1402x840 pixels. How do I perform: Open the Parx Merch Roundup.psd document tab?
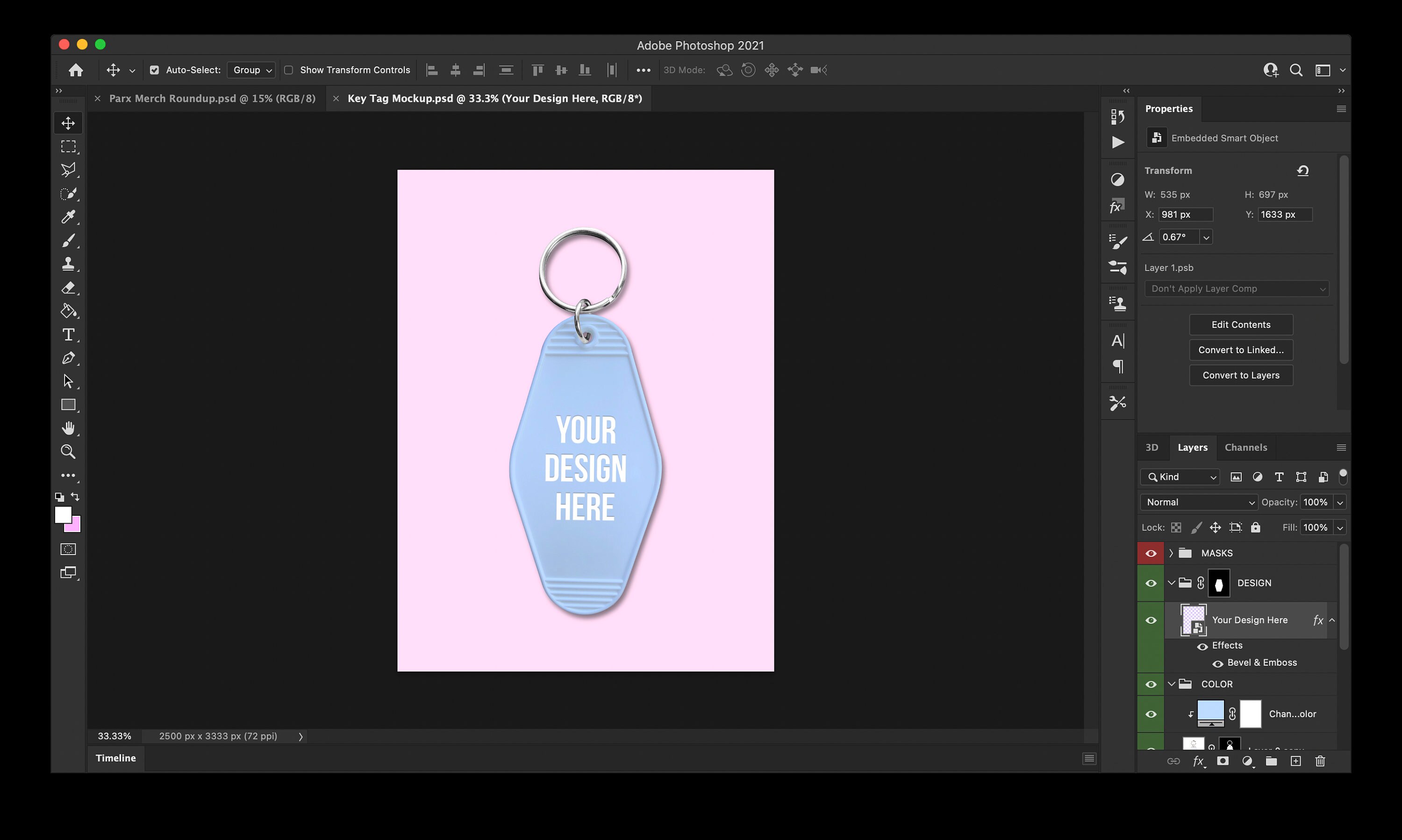[x=212, y=98]
